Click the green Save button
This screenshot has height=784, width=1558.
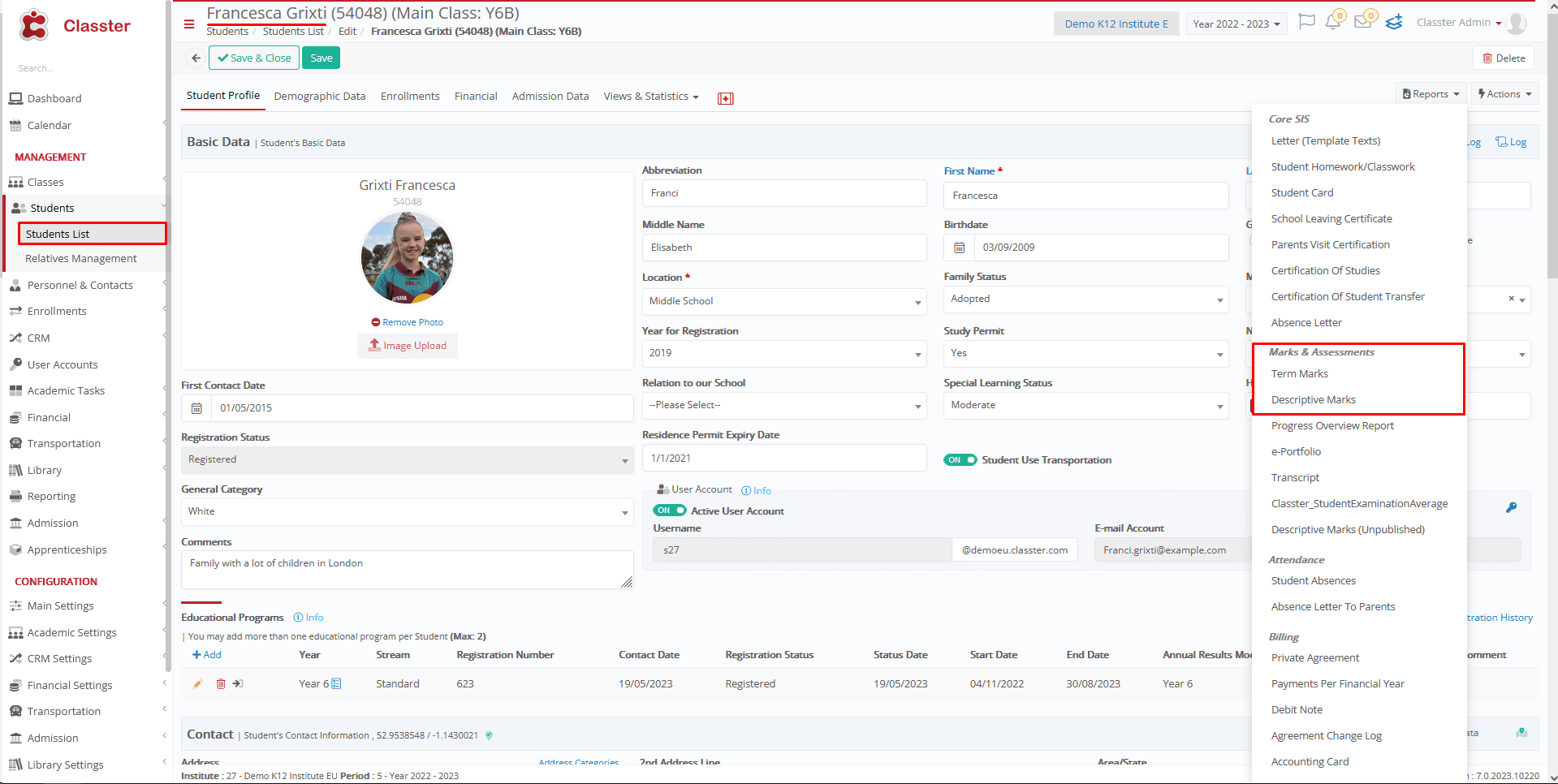point(322,58)
